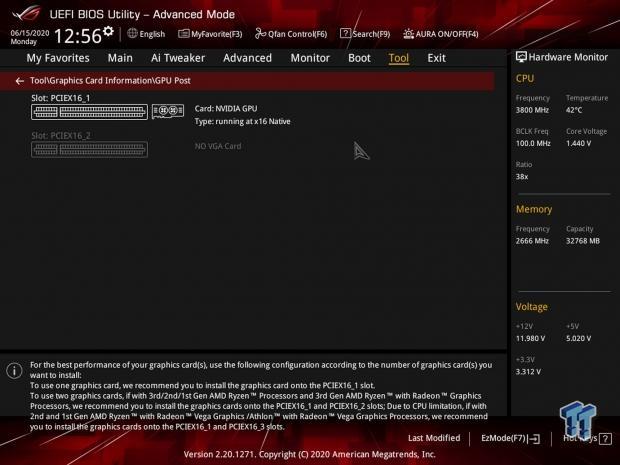
Task: Click the 'Card: NVIDIA GPU' text
Action: pos(226,109)
